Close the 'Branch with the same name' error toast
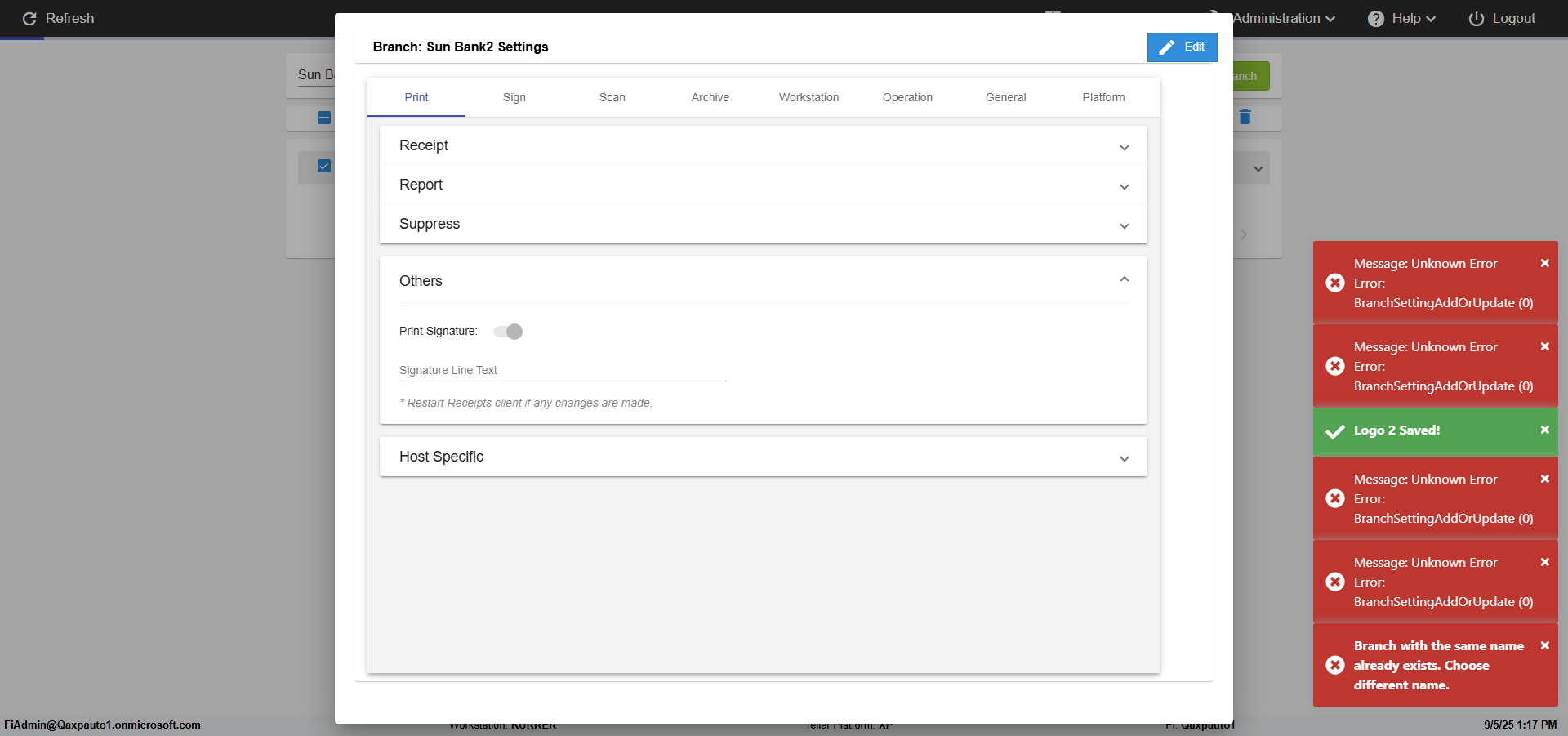1568x736 pixels. pos(1544,645)
